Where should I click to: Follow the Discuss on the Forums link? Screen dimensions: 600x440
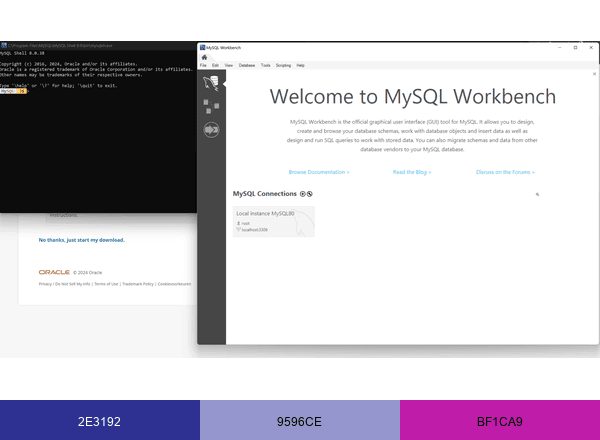505,172
